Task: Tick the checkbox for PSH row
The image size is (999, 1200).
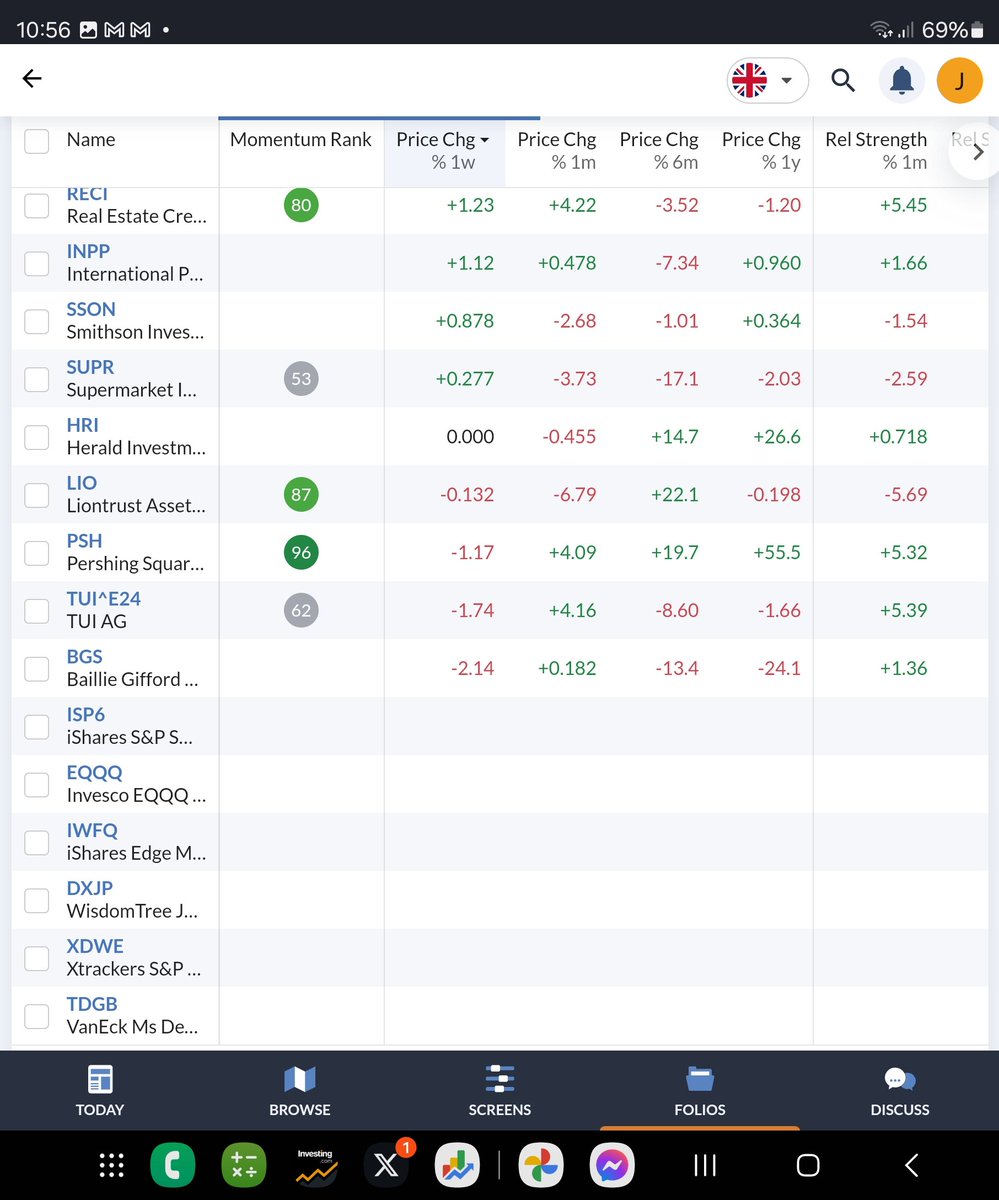Action: coord(37,552)
